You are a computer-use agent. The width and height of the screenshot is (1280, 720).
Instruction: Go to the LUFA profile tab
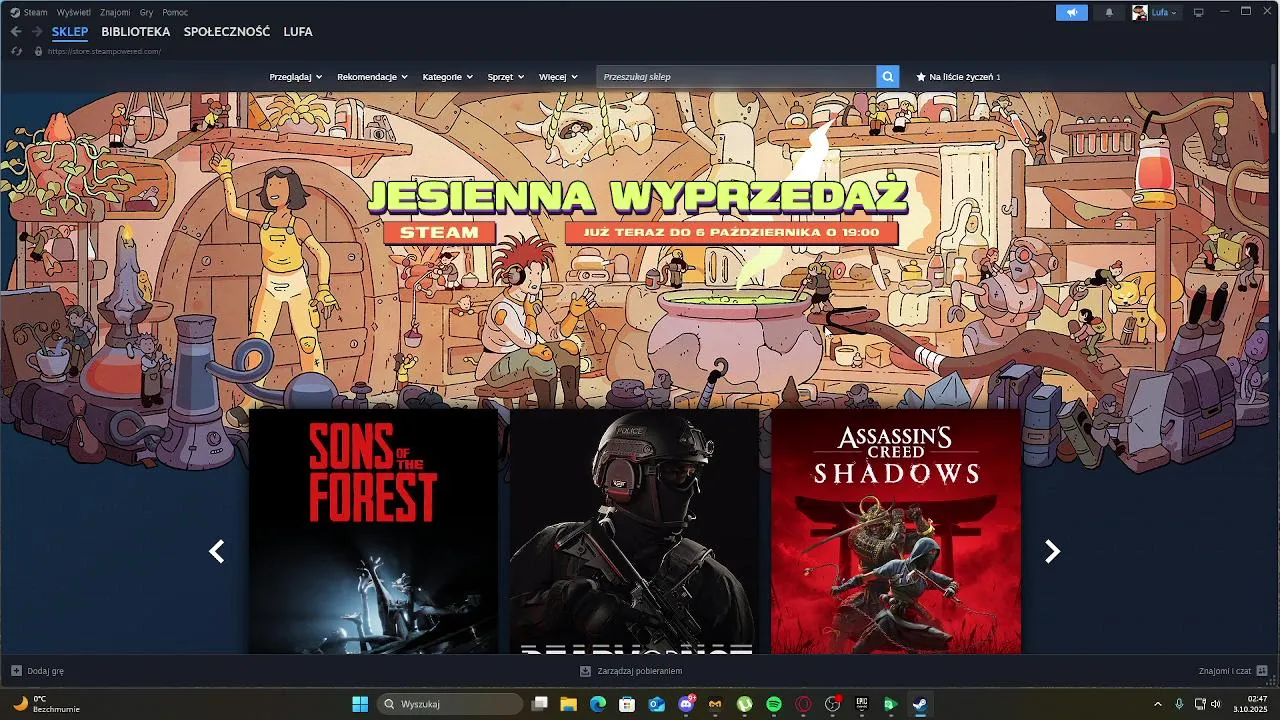[298, 32]
